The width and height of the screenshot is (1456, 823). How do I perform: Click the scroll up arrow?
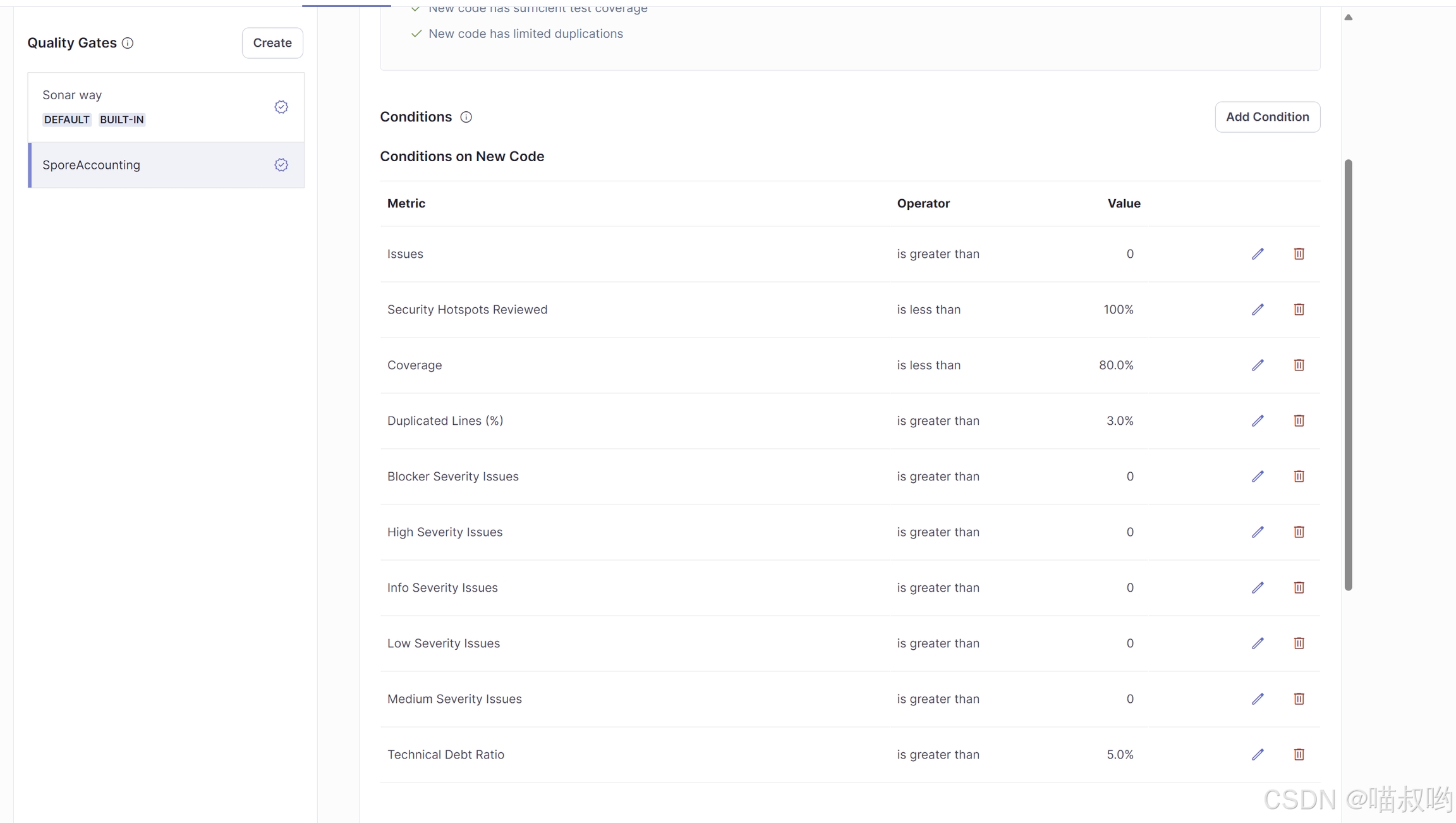(x=1348, y=17)
